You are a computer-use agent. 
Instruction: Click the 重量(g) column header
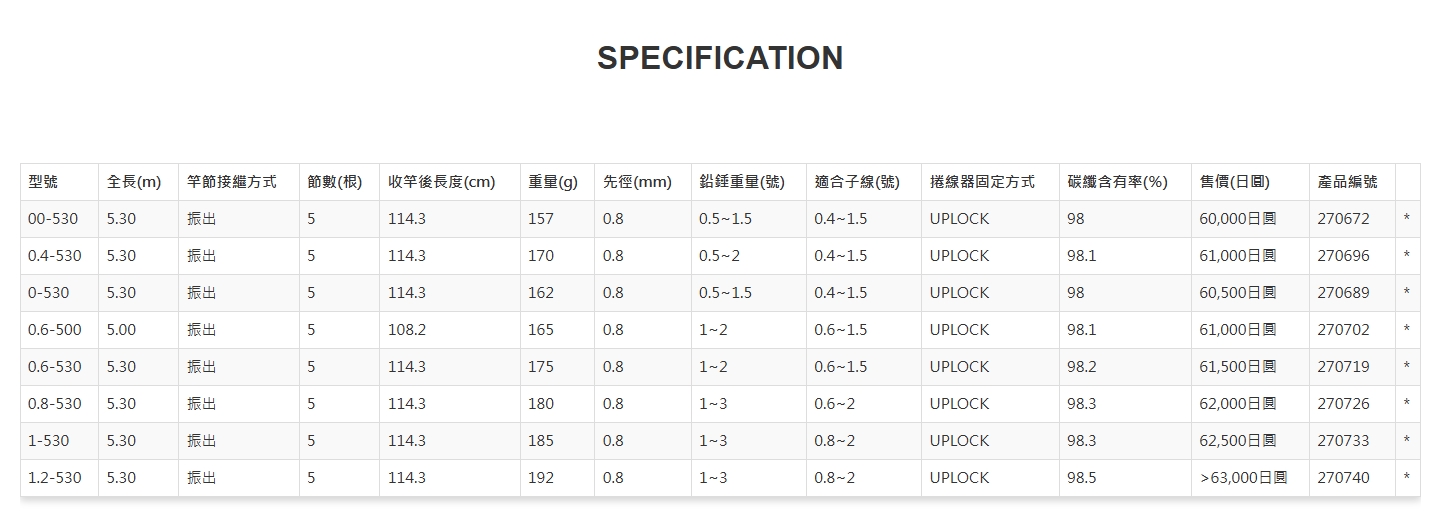[x=553, y=182]
